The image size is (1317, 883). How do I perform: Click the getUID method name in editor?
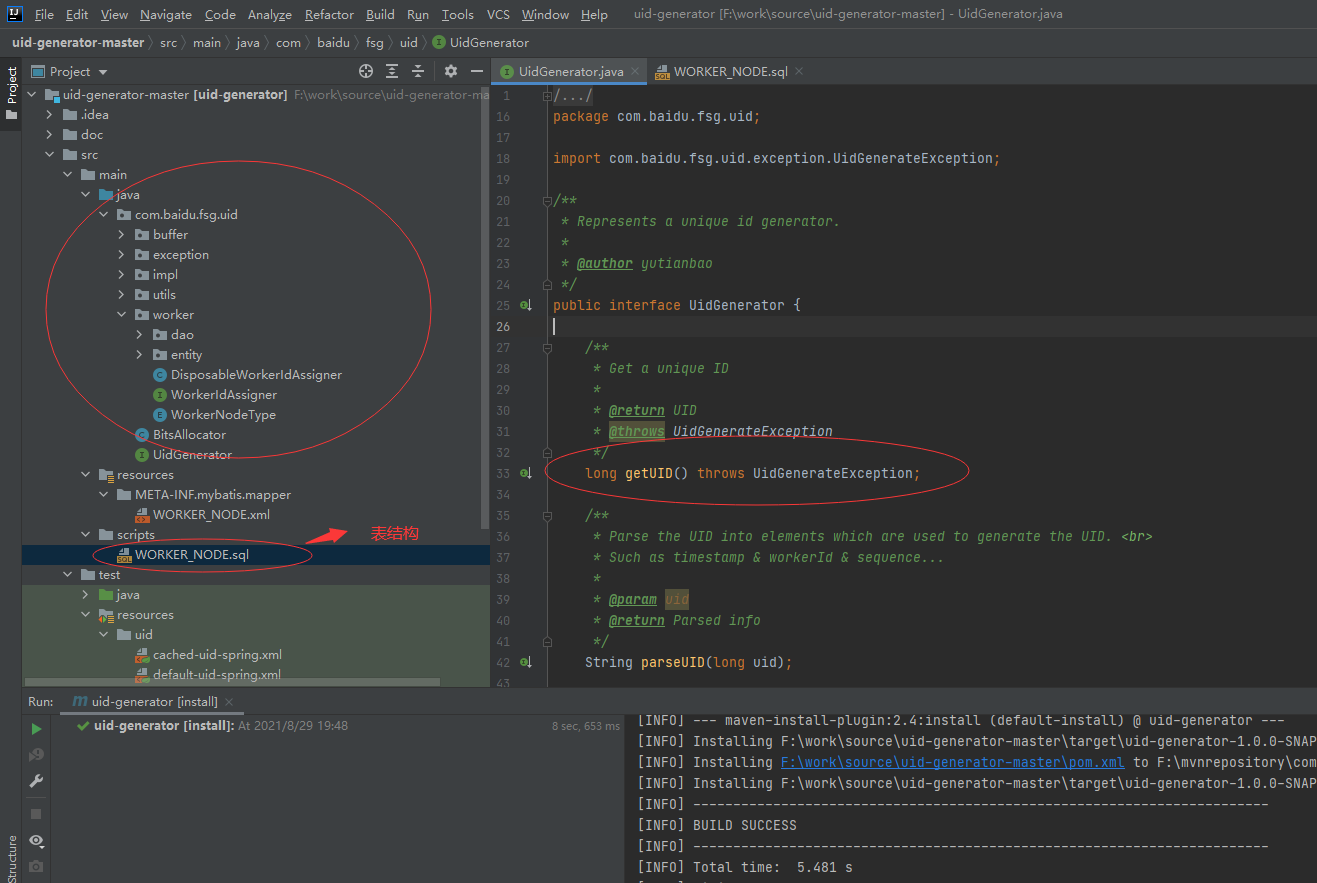coord(649,473)
